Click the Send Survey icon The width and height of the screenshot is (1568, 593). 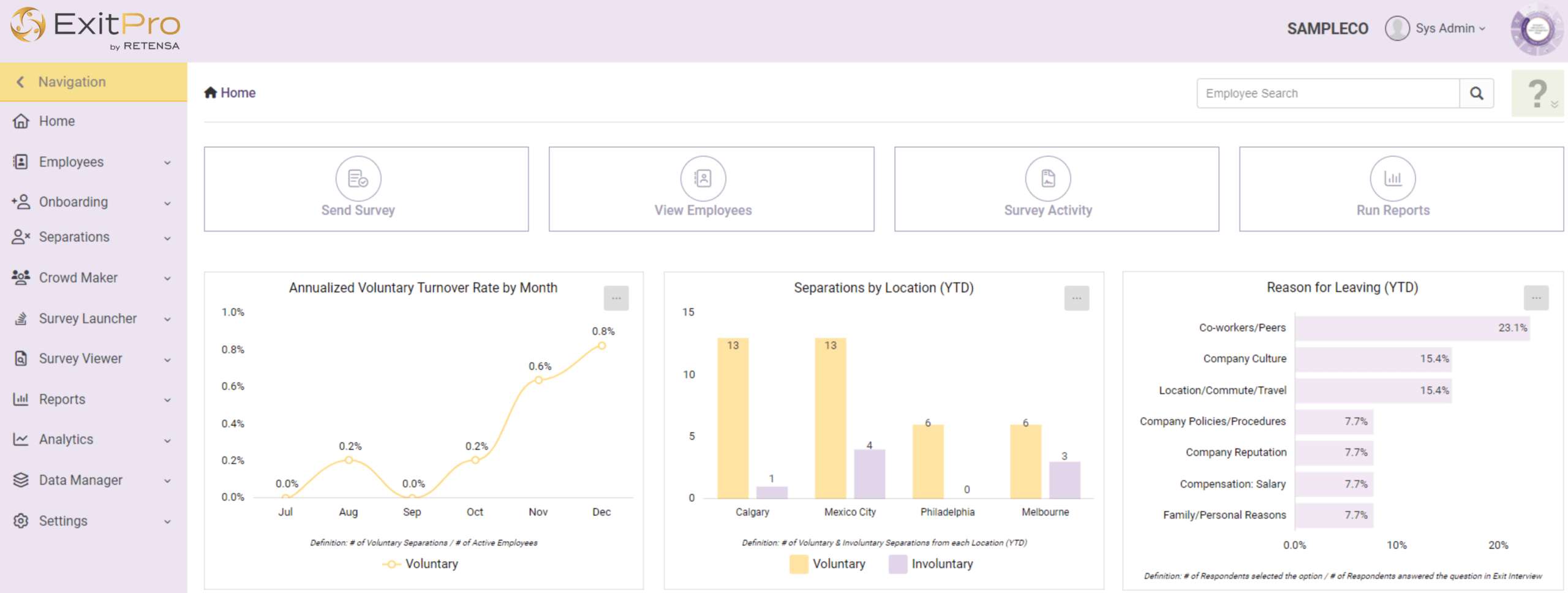(358, 178)
